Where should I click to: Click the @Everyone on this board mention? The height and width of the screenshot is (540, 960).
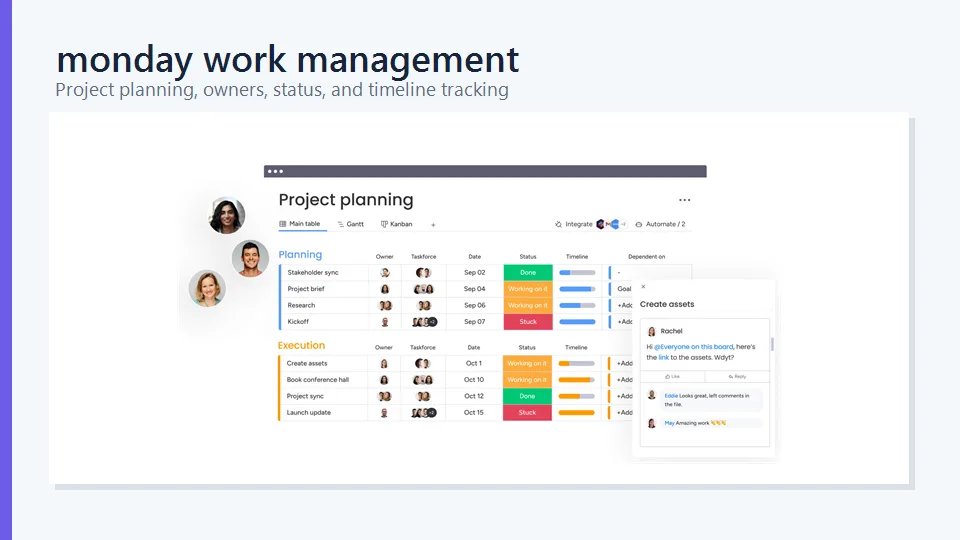click(693, 347)
